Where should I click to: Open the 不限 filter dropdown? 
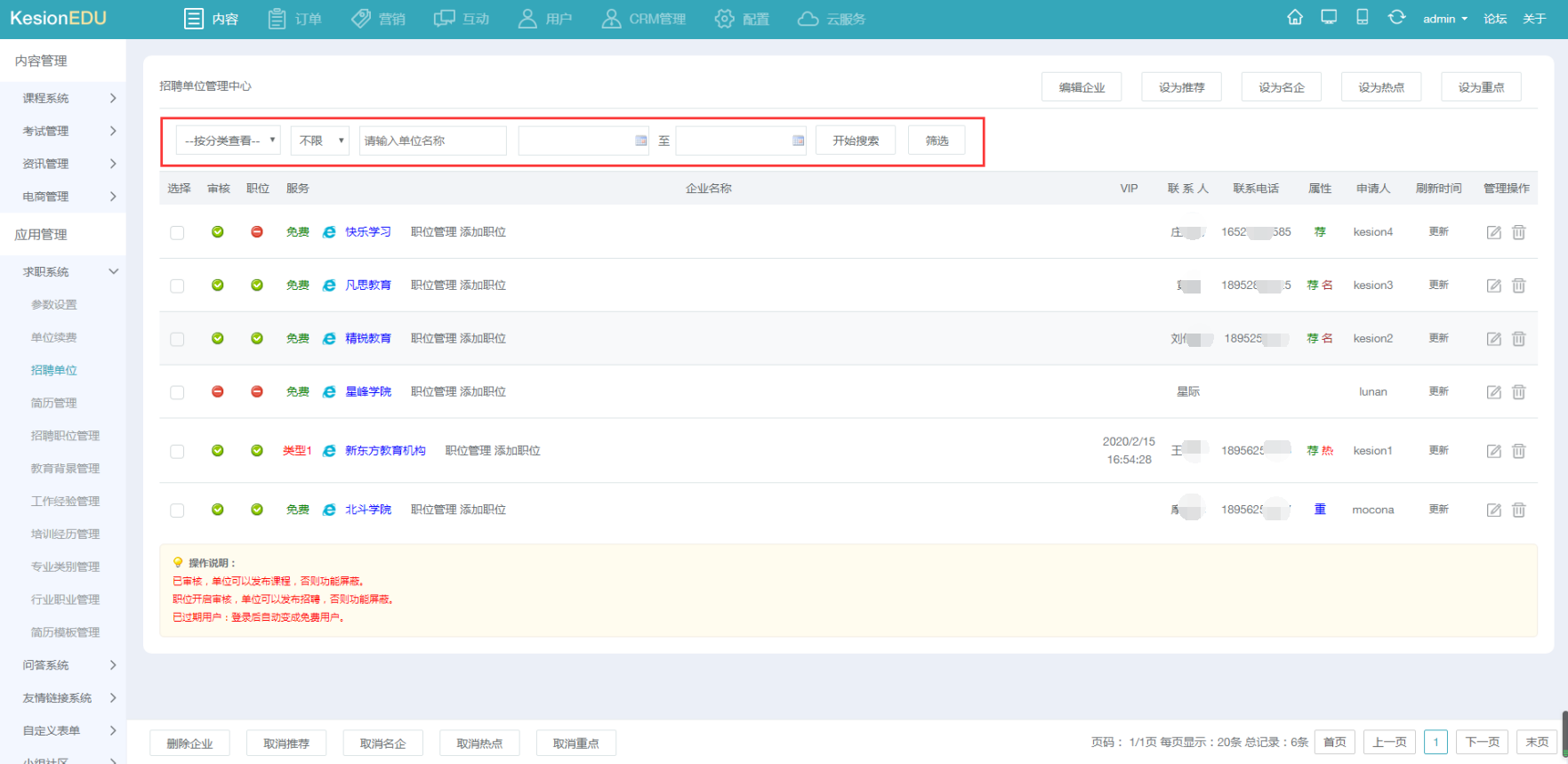point(320,141)
